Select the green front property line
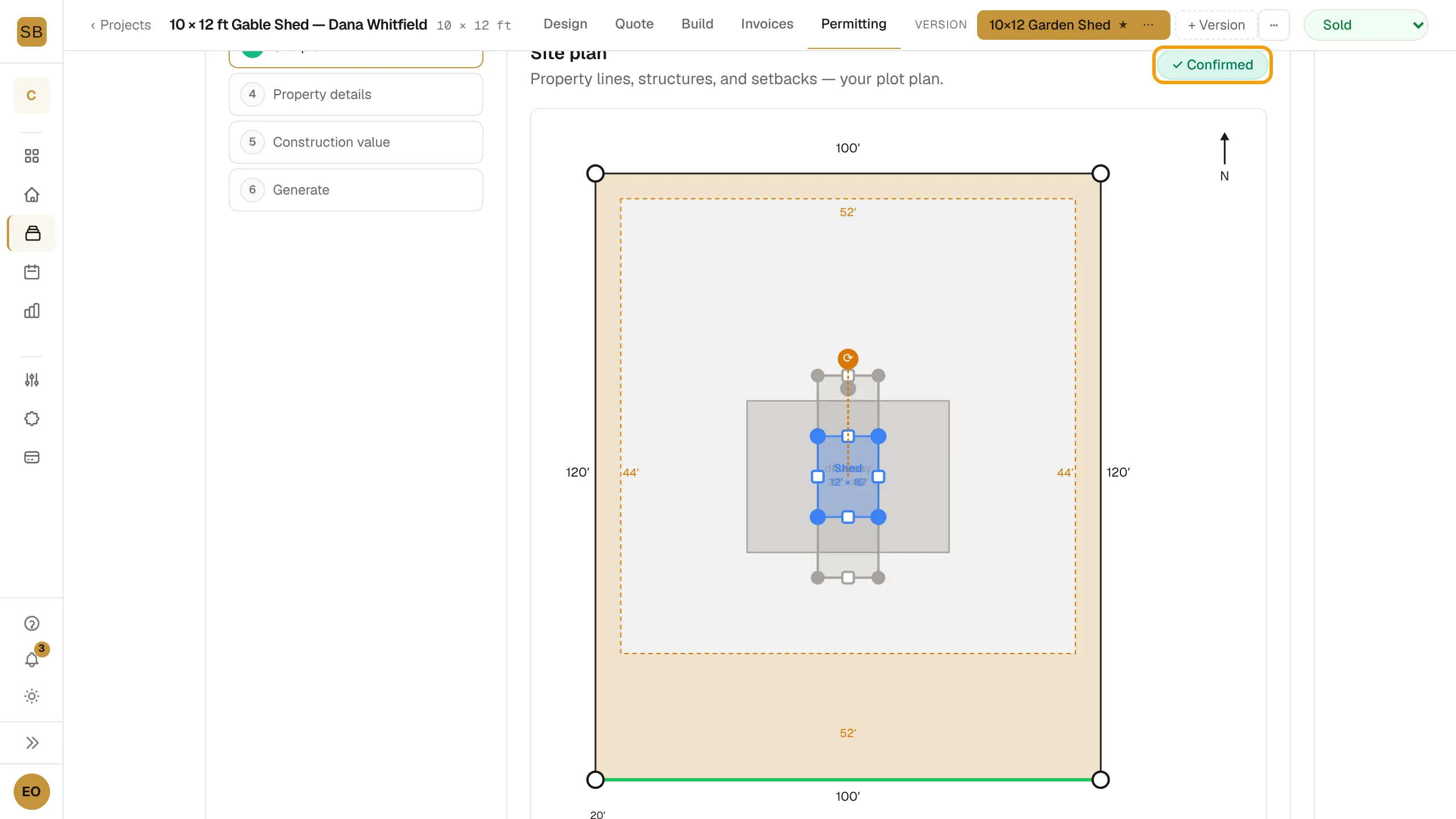Screen dimensions: 1456x819 pyautogui.click(x=848, y=780)
